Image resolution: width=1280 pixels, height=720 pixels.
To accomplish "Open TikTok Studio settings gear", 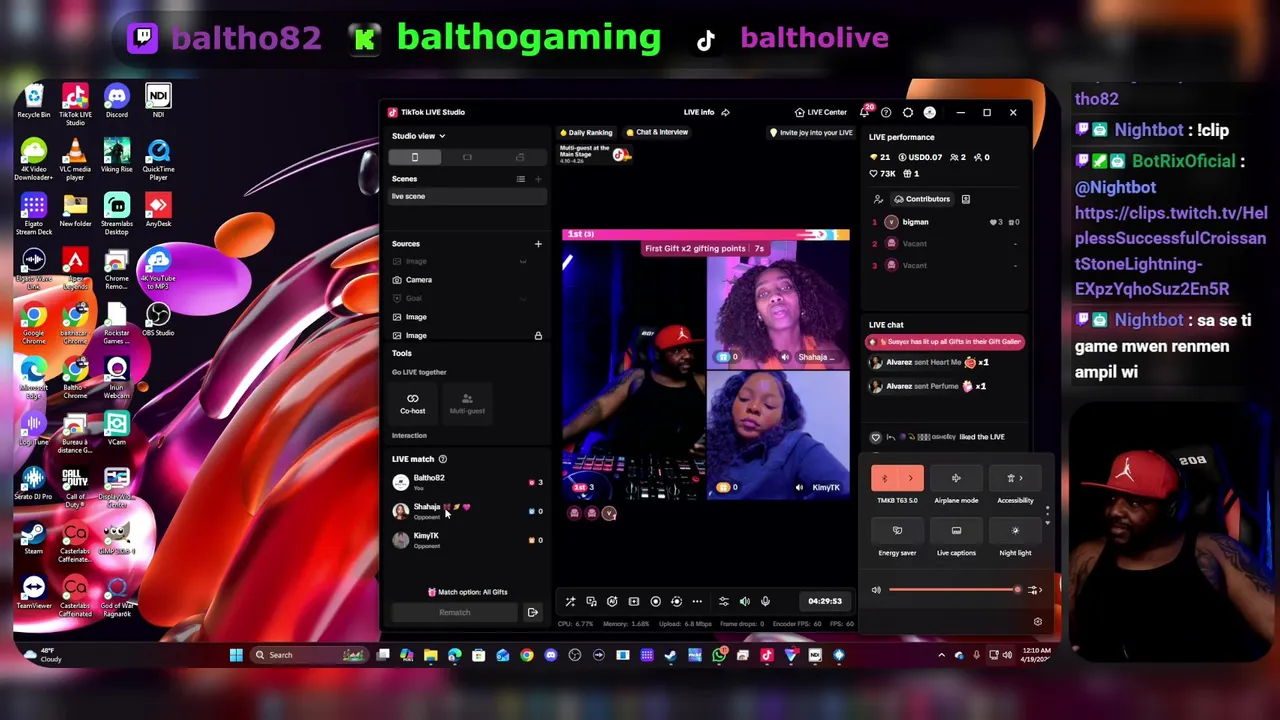I will [908, 112].
